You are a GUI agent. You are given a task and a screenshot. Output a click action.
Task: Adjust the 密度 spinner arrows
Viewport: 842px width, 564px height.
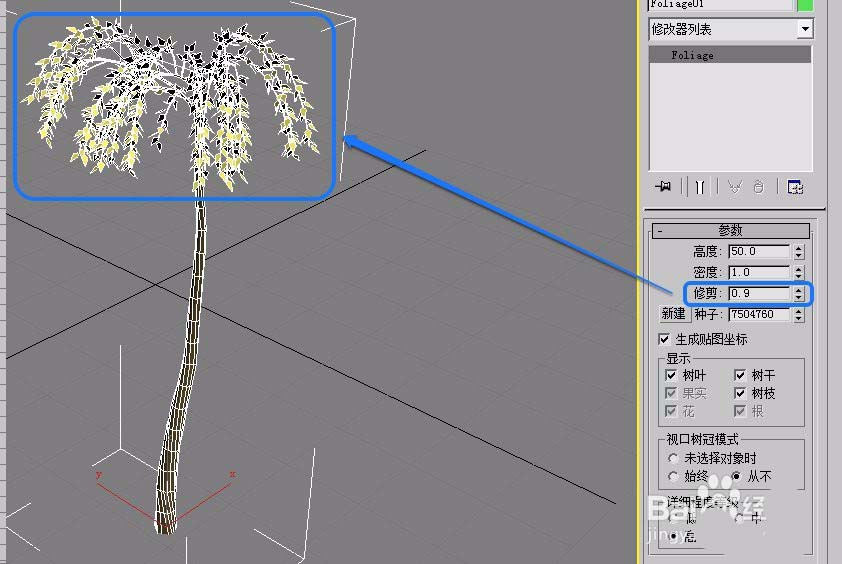pyautogui.click(x=799, y=272)
